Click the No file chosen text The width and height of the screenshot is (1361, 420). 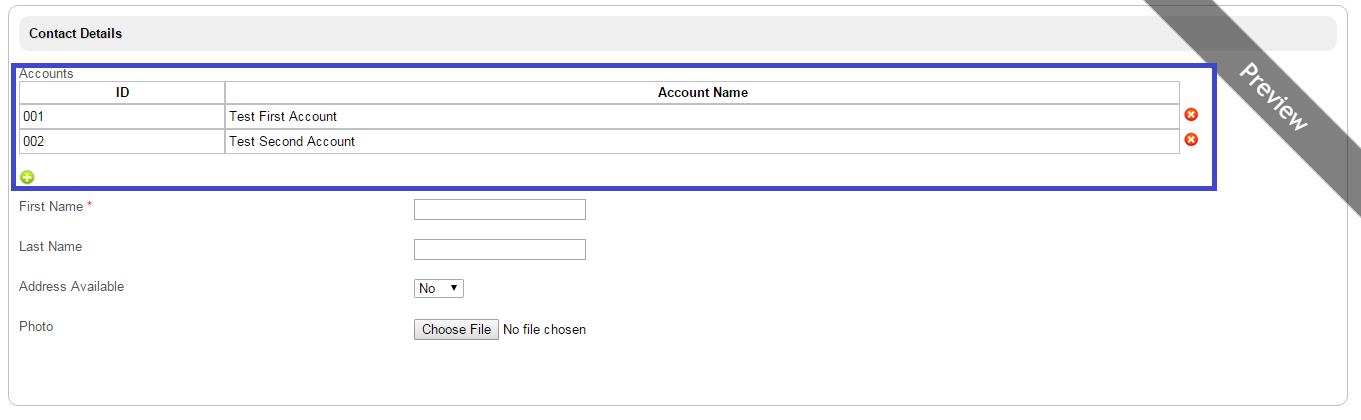[x=544, y=329]
